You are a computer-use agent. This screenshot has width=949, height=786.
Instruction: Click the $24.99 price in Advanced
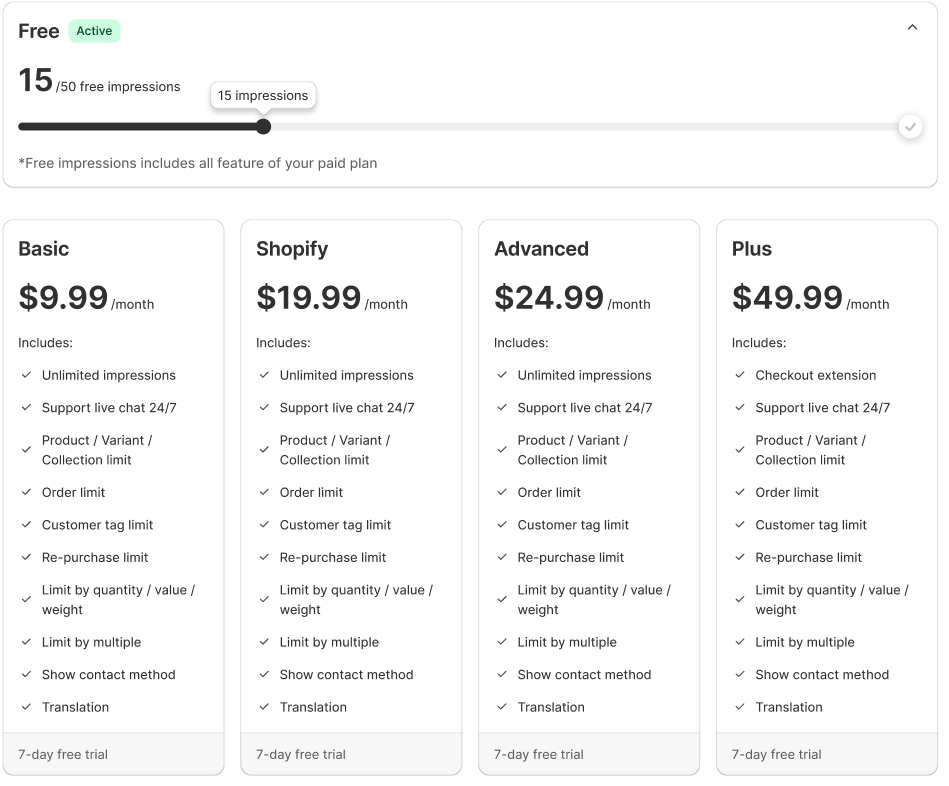[x=548, y=297]
